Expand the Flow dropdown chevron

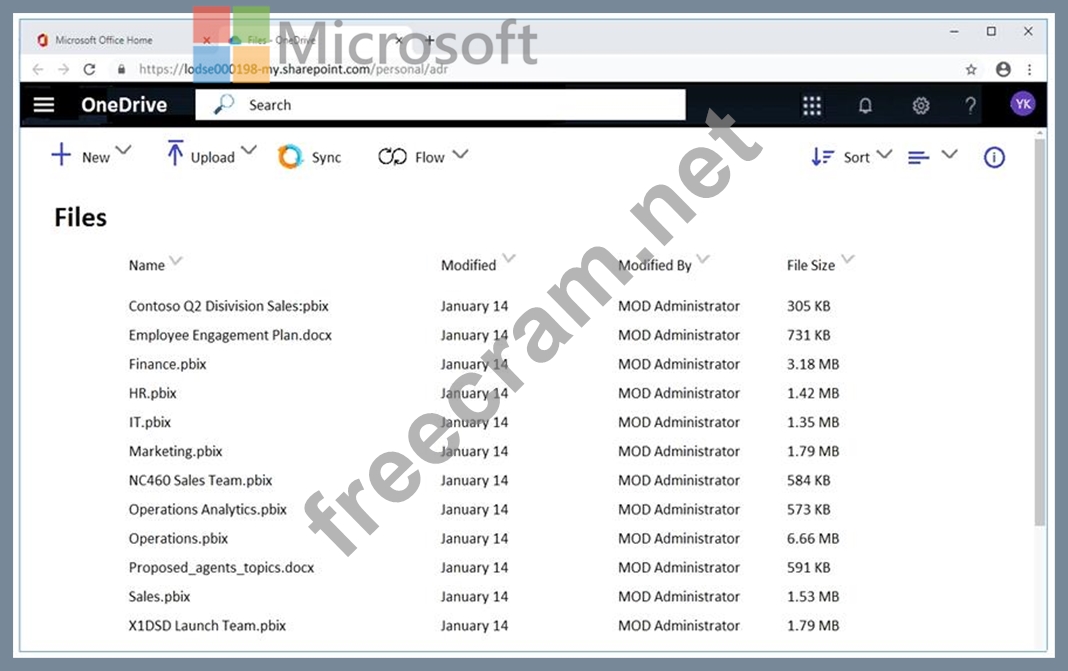click(x=460, y=154)
